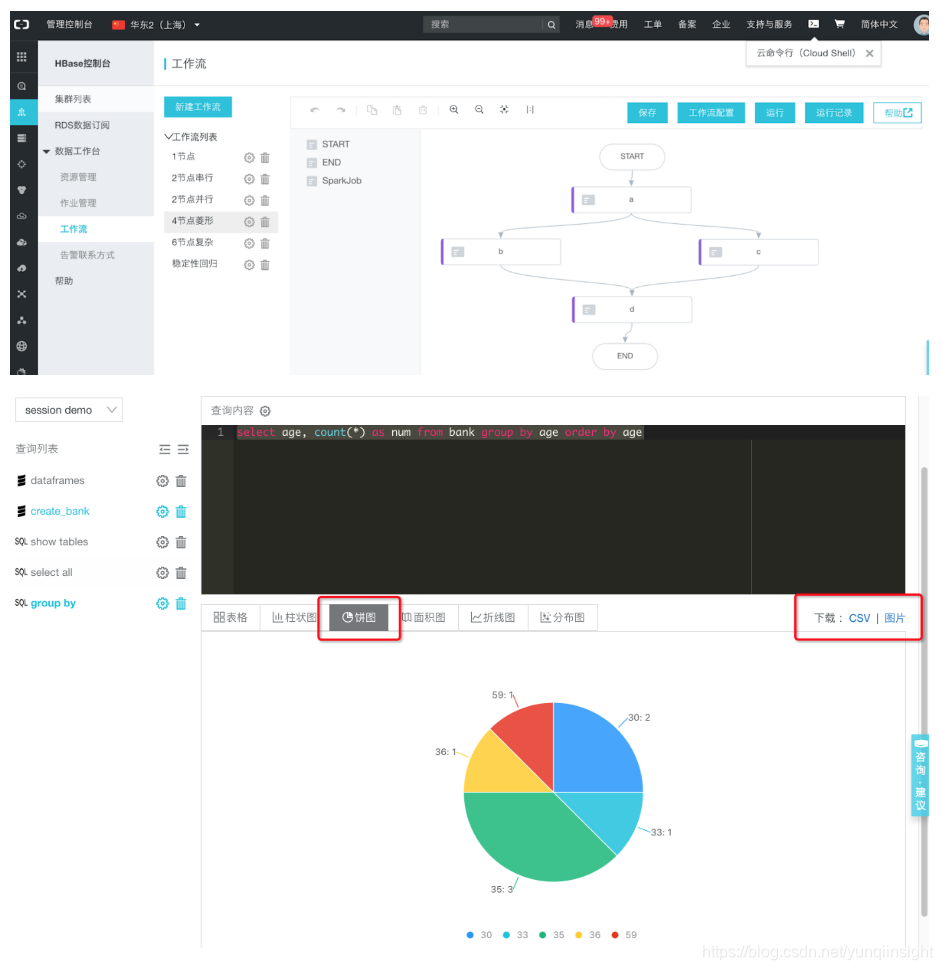Click the 帮助 external link button

(897, 113)
